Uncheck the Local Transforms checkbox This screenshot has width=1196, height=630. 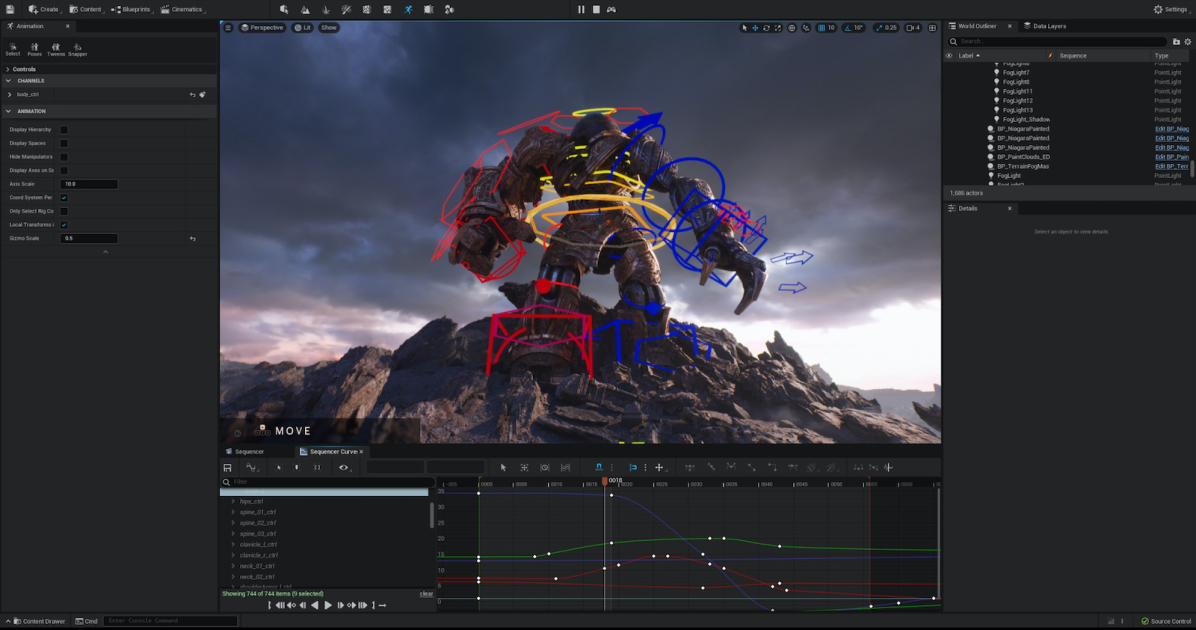click(64, 224)
